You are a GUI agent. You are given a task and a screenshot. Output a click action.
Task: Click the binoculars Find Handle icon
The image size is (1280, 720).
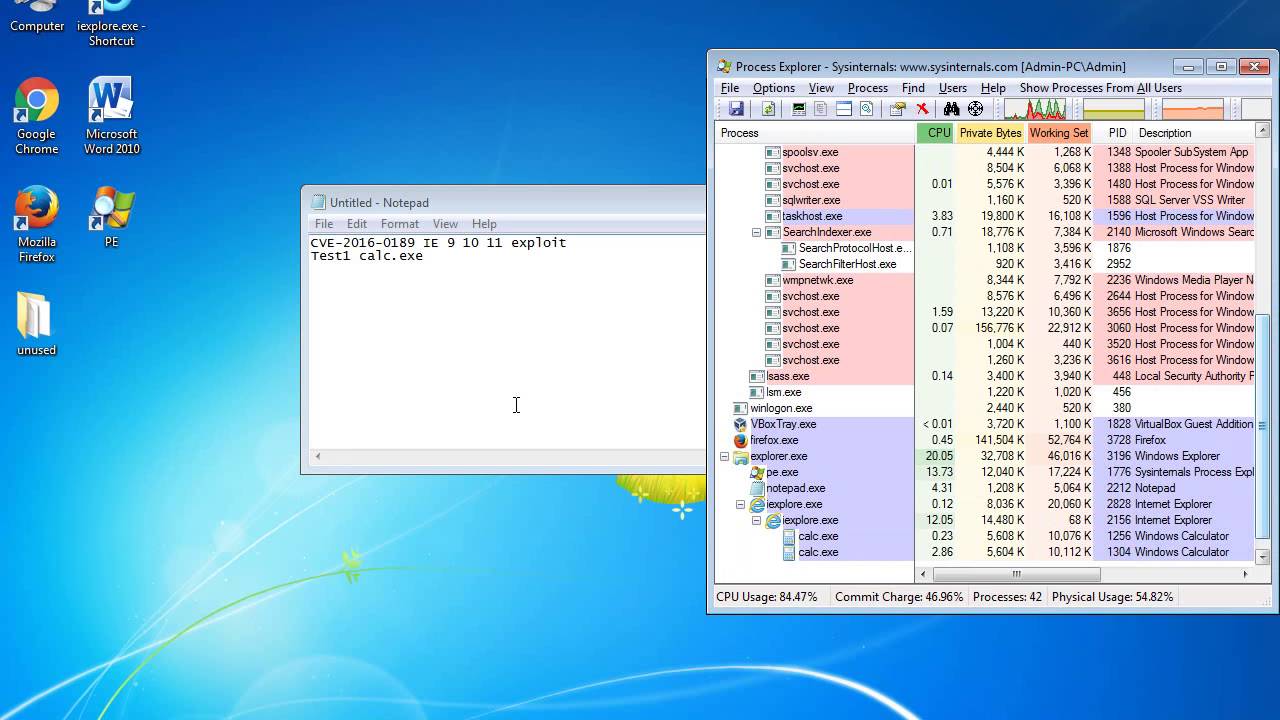(x=952, y=109)
